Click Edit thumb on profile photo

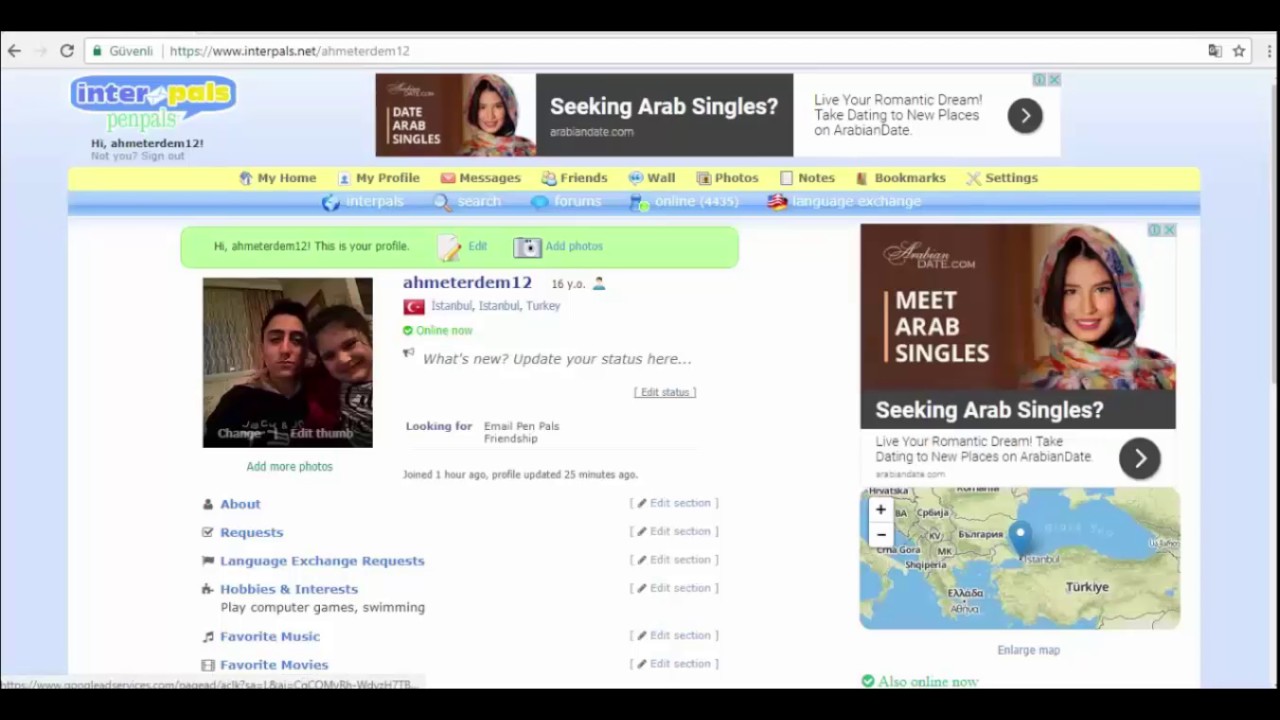(322, 433)
